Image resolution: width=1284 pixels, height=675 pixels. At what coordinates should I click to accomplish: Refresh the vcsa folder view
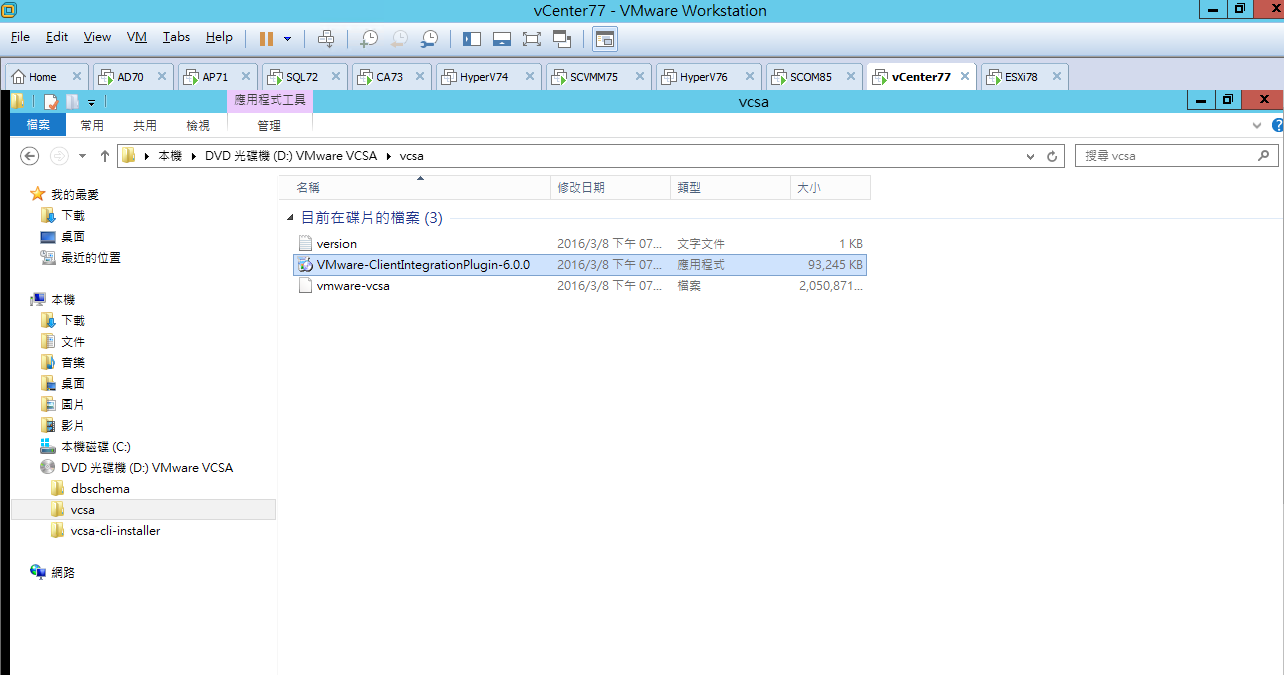pos(1052,157)
